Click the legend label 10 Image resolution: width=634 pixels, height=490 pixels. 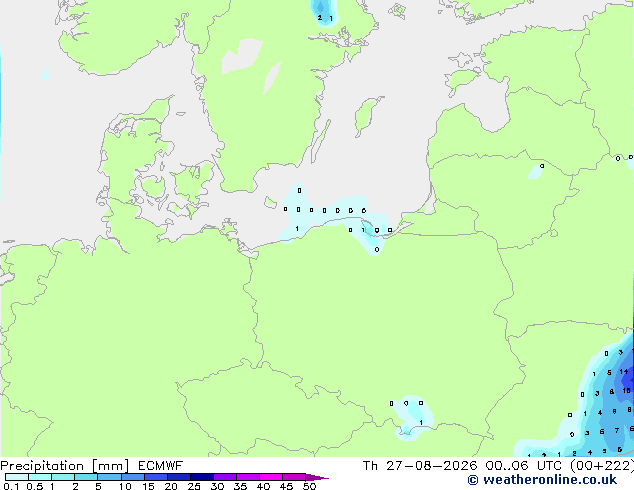[x=125, y=486]
